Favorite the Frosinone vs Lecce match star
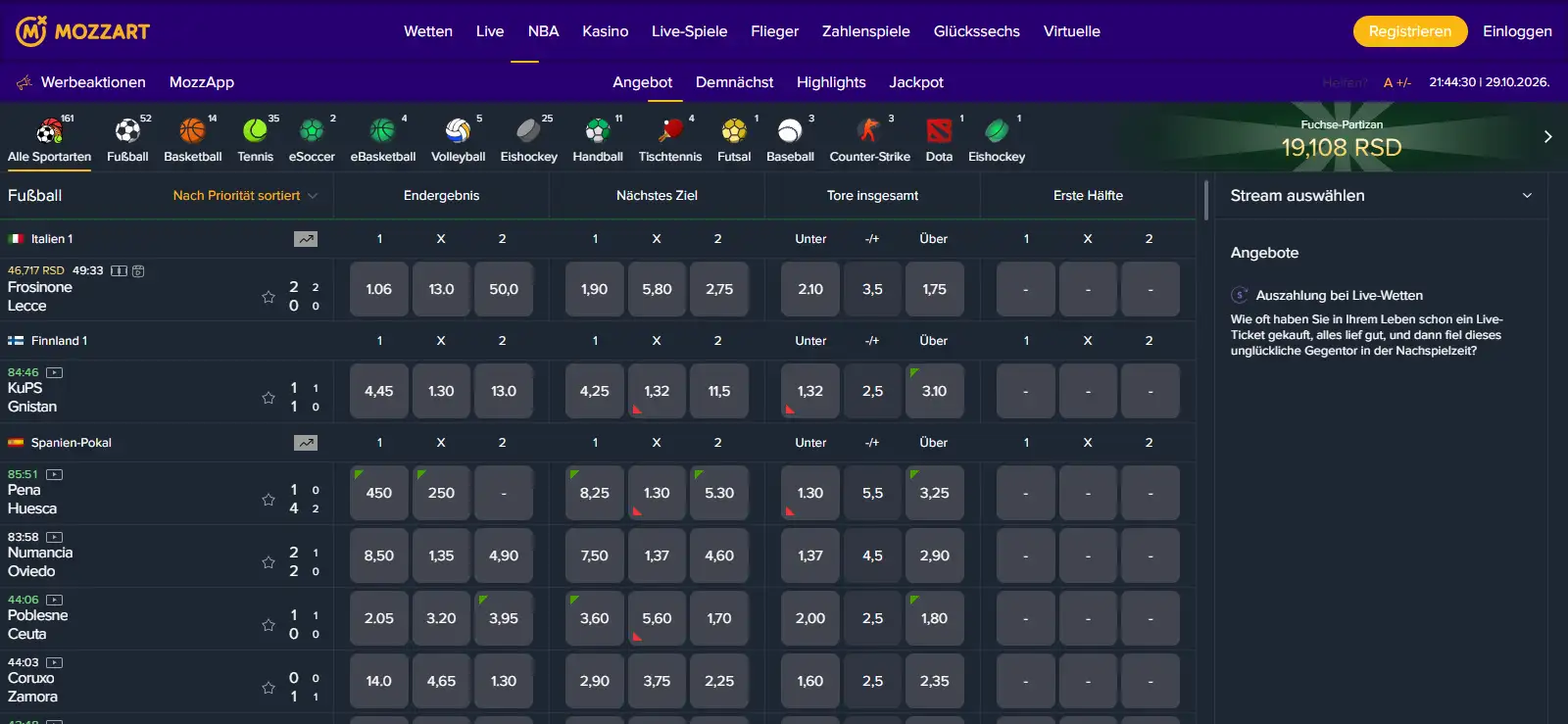The image size is (1568, 724). click(269, 297)
